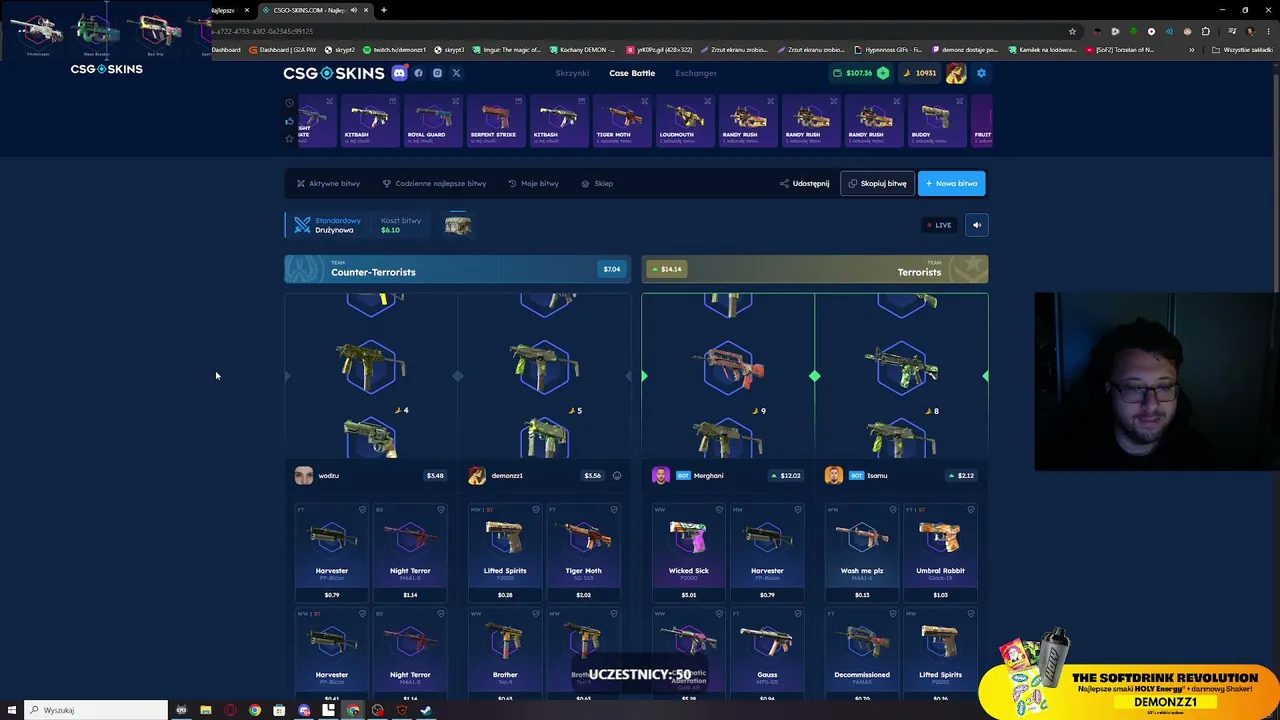Open File Explorer from the taskbar
Viewport: 1280px width, 720px height.
point(206,710)
